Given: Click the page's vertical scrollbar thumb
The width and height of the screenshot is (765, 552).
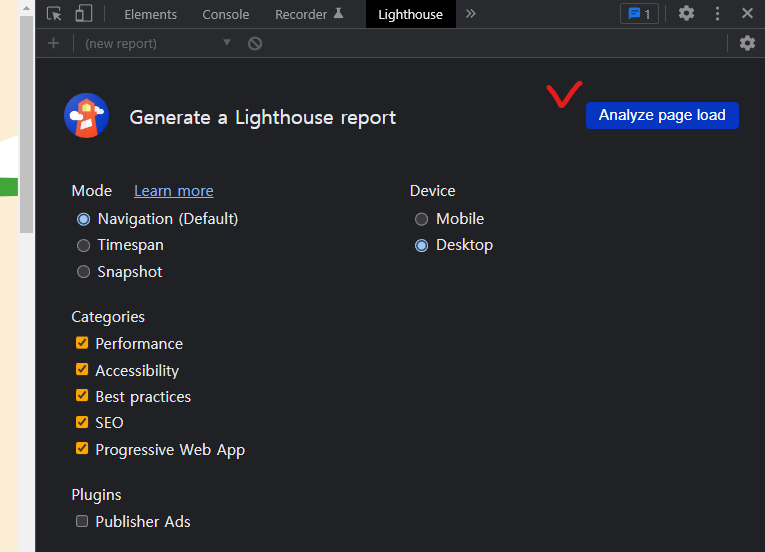Looking at the screenshot, I should click(26, 124).
